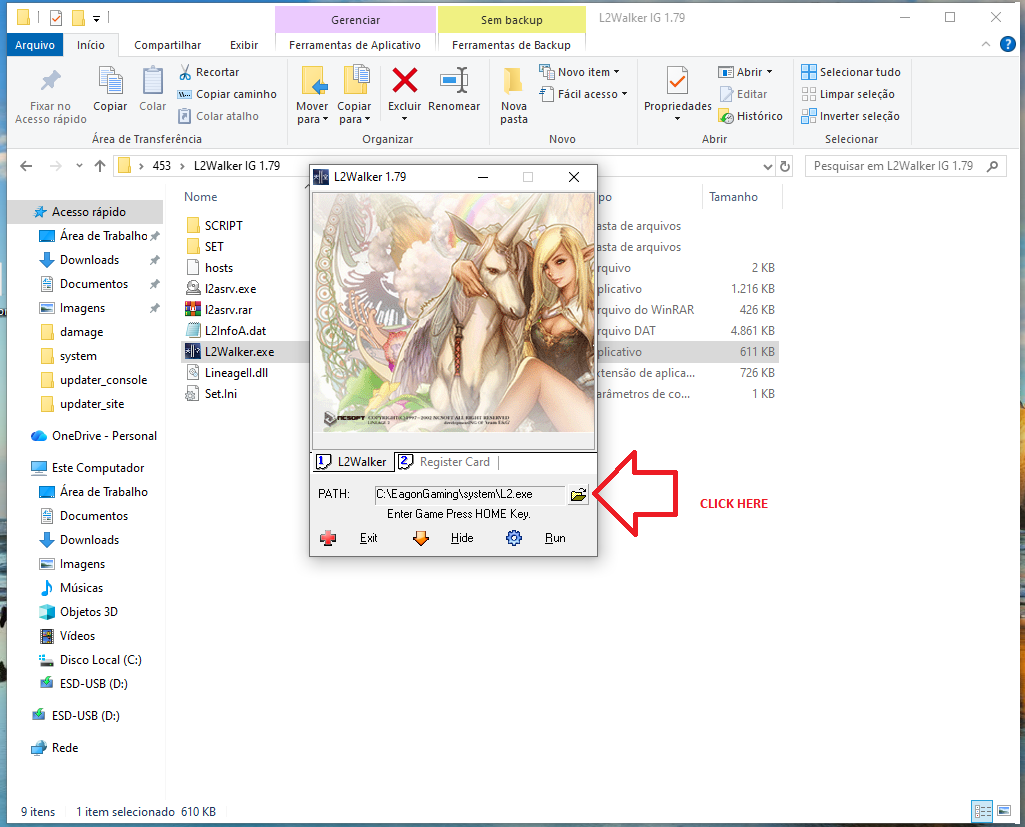The image size is (1025, 827).
Task: Click Colar atalho in ribbon
Action: click(x=219, y=116)
